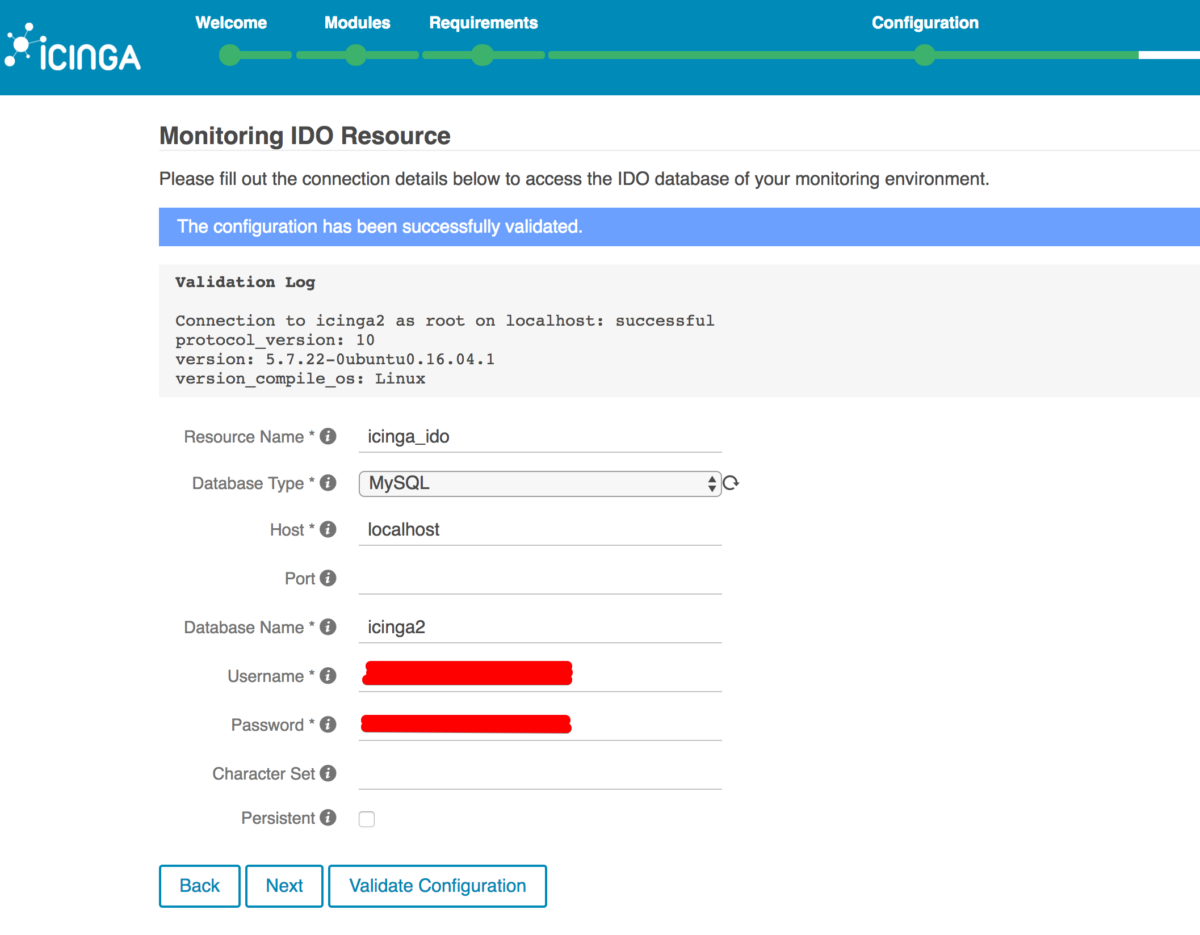Select the Modules step in the wizard

(x=356, y=55)
